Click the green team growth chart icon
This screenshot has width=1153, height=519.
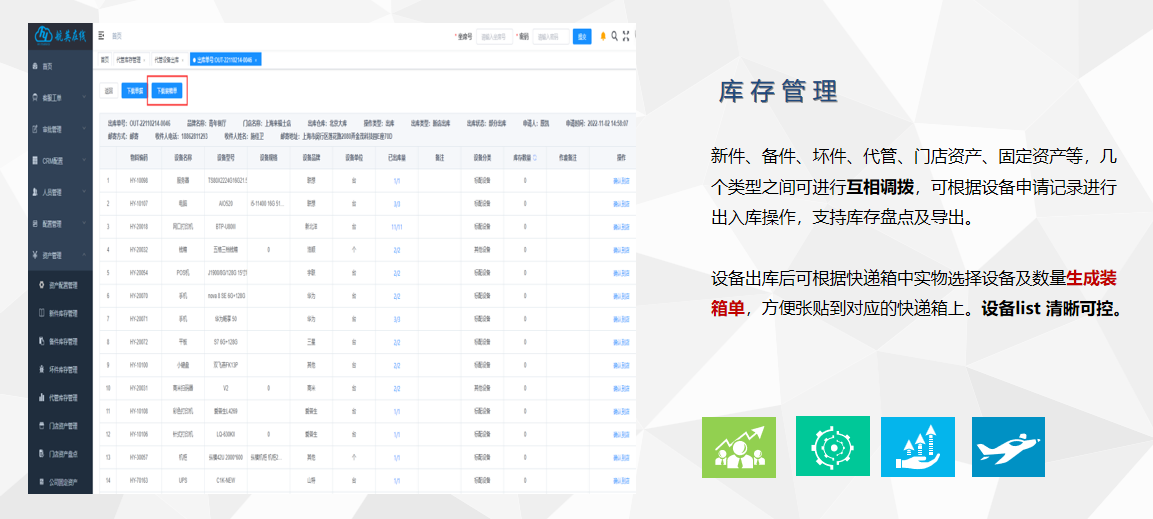739,447
